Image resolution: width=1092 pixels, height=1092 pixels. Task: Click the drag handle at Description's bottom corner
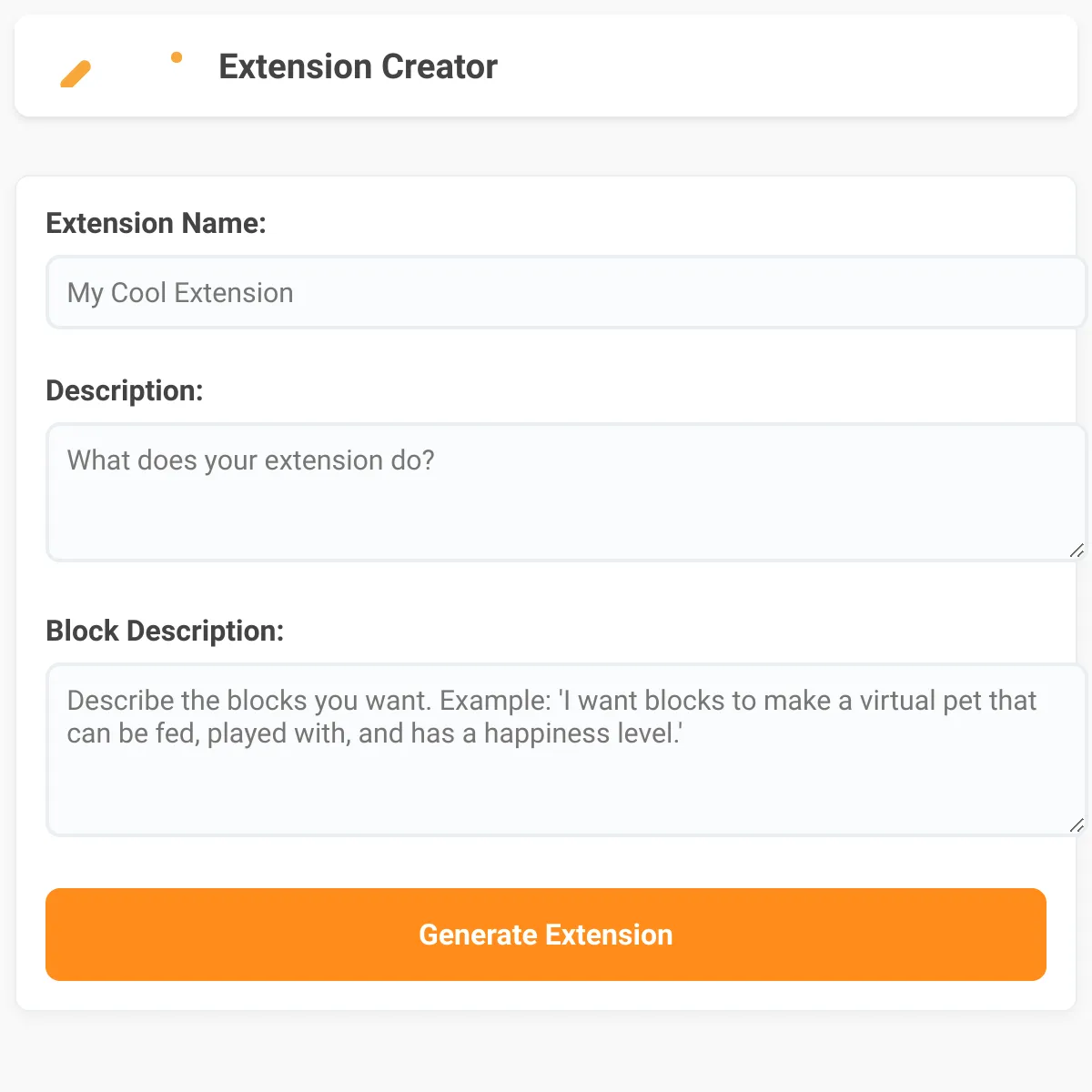(1077, 551)
